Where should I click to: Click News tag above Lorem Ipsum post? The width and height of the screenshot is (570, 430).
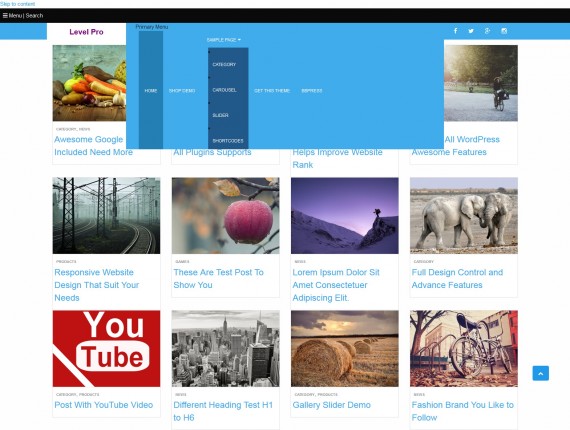[300, 261]
